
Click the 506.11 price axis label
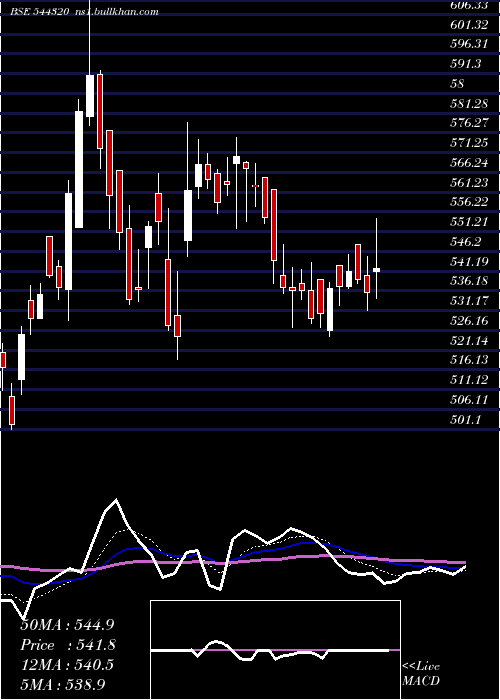coord(469,399)
